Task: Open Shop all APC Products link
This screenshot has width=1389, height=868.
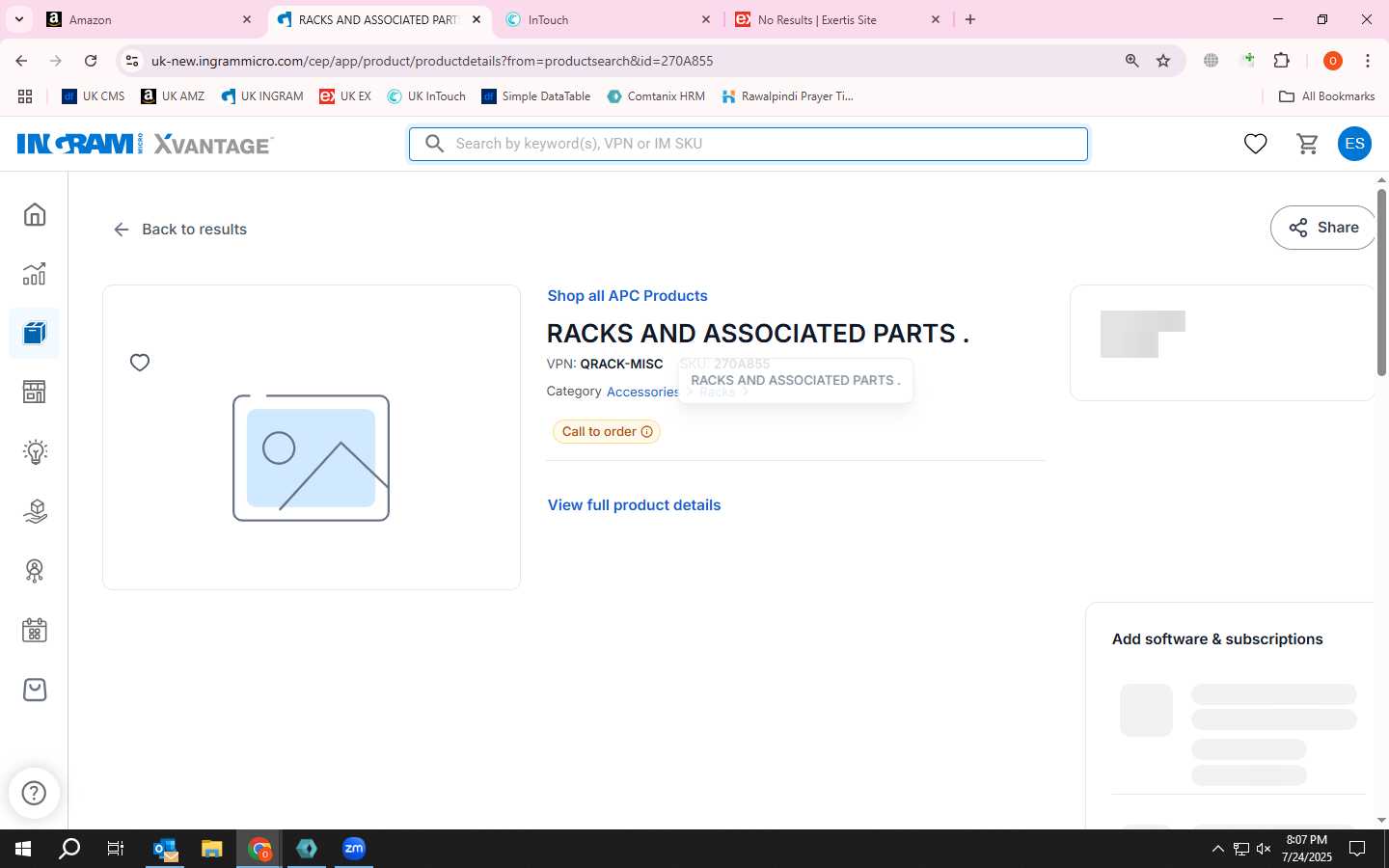Action: click(x=627, y=296)
